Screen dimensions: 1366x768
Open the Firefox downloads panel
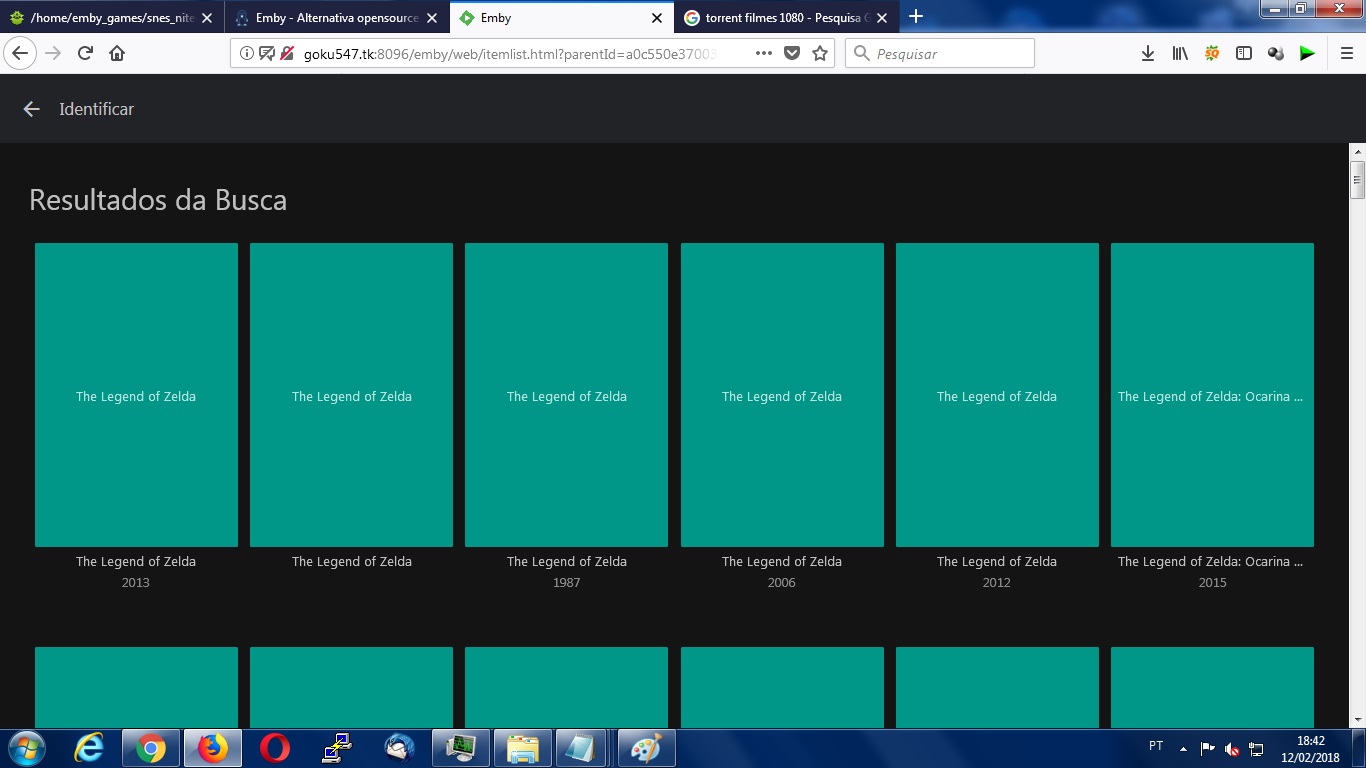[1148, 54]
